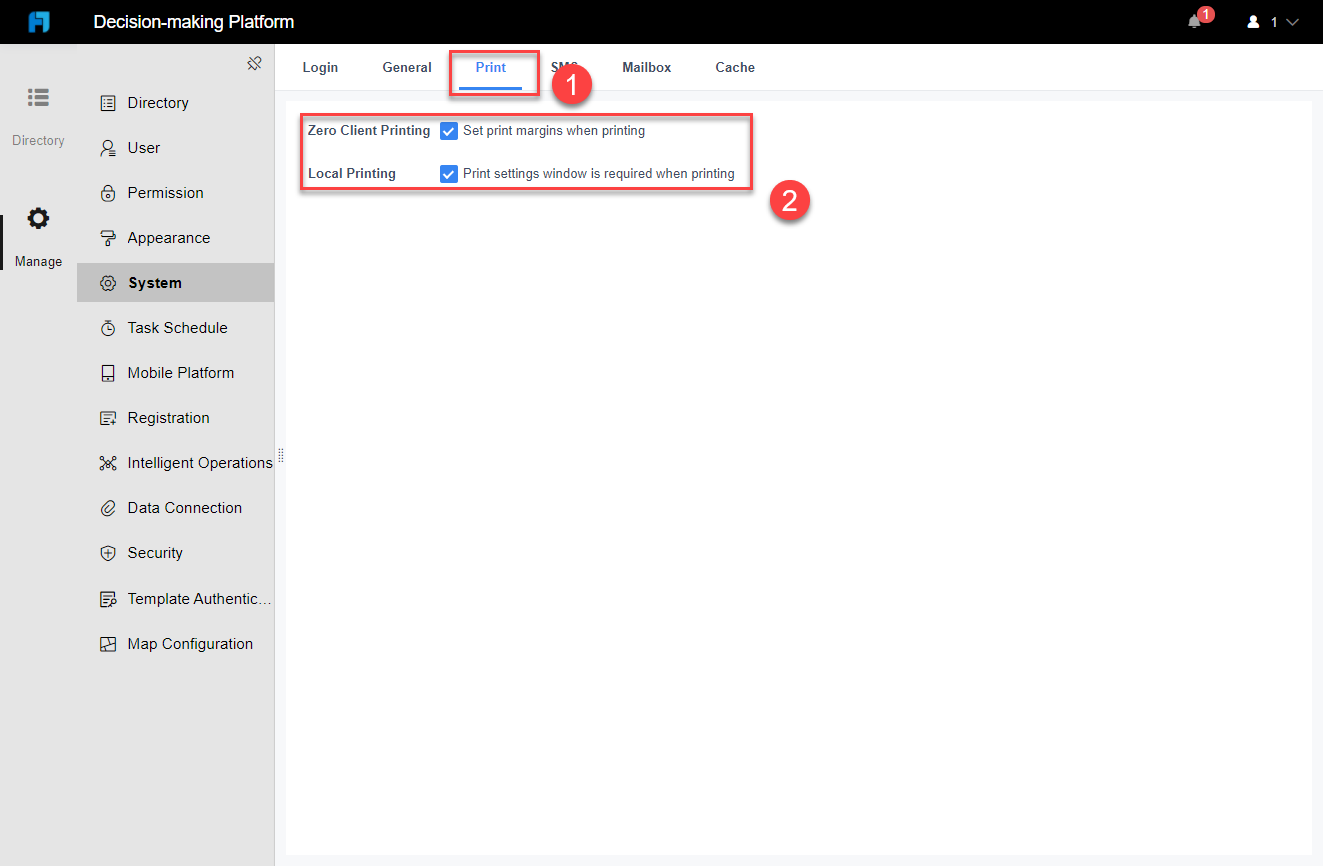This screenshot has height=866, width=1323.
Task: Click the Security shield icon
Action: [107, 552]
